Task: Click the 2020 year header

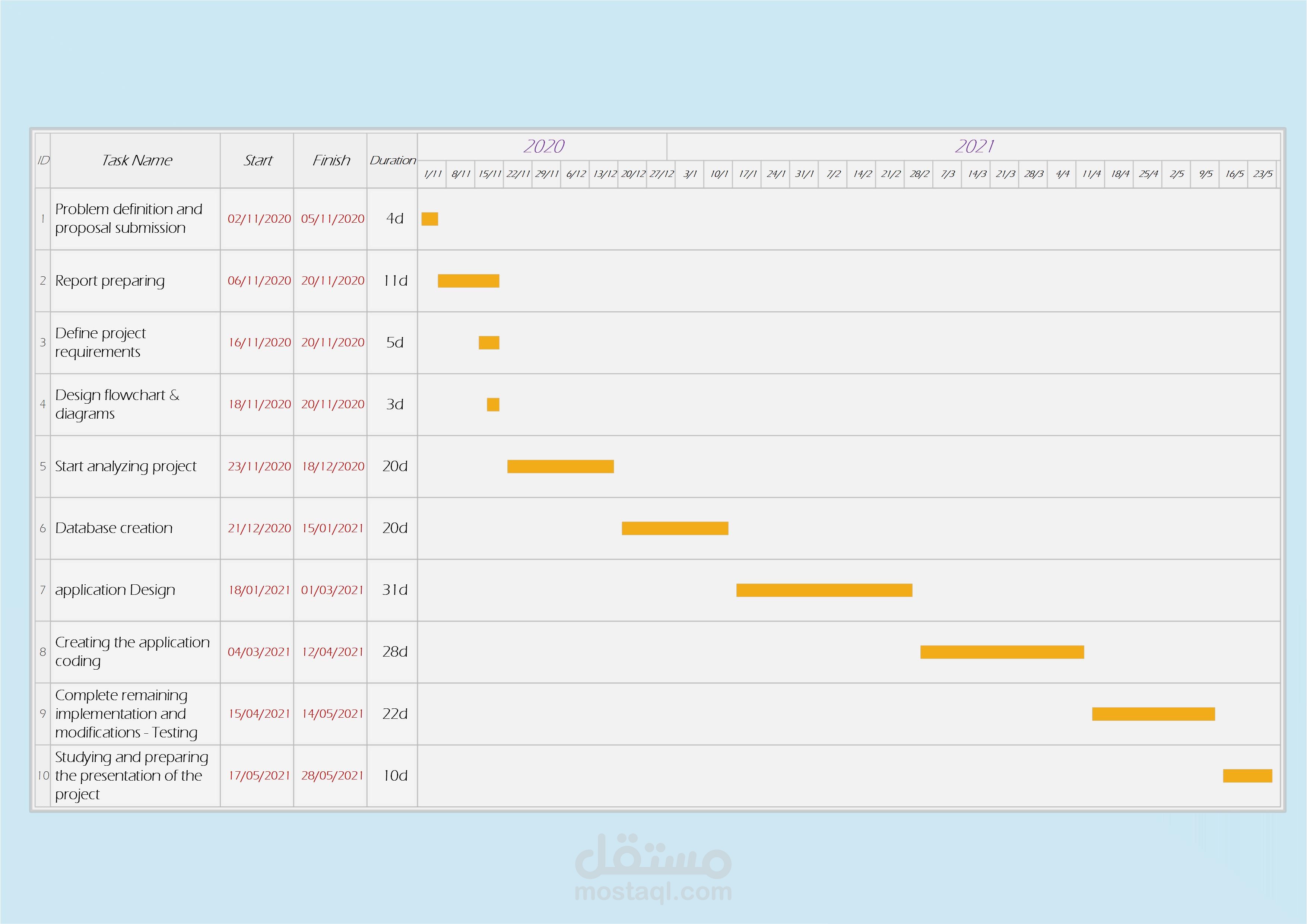Action: (543, 146)
